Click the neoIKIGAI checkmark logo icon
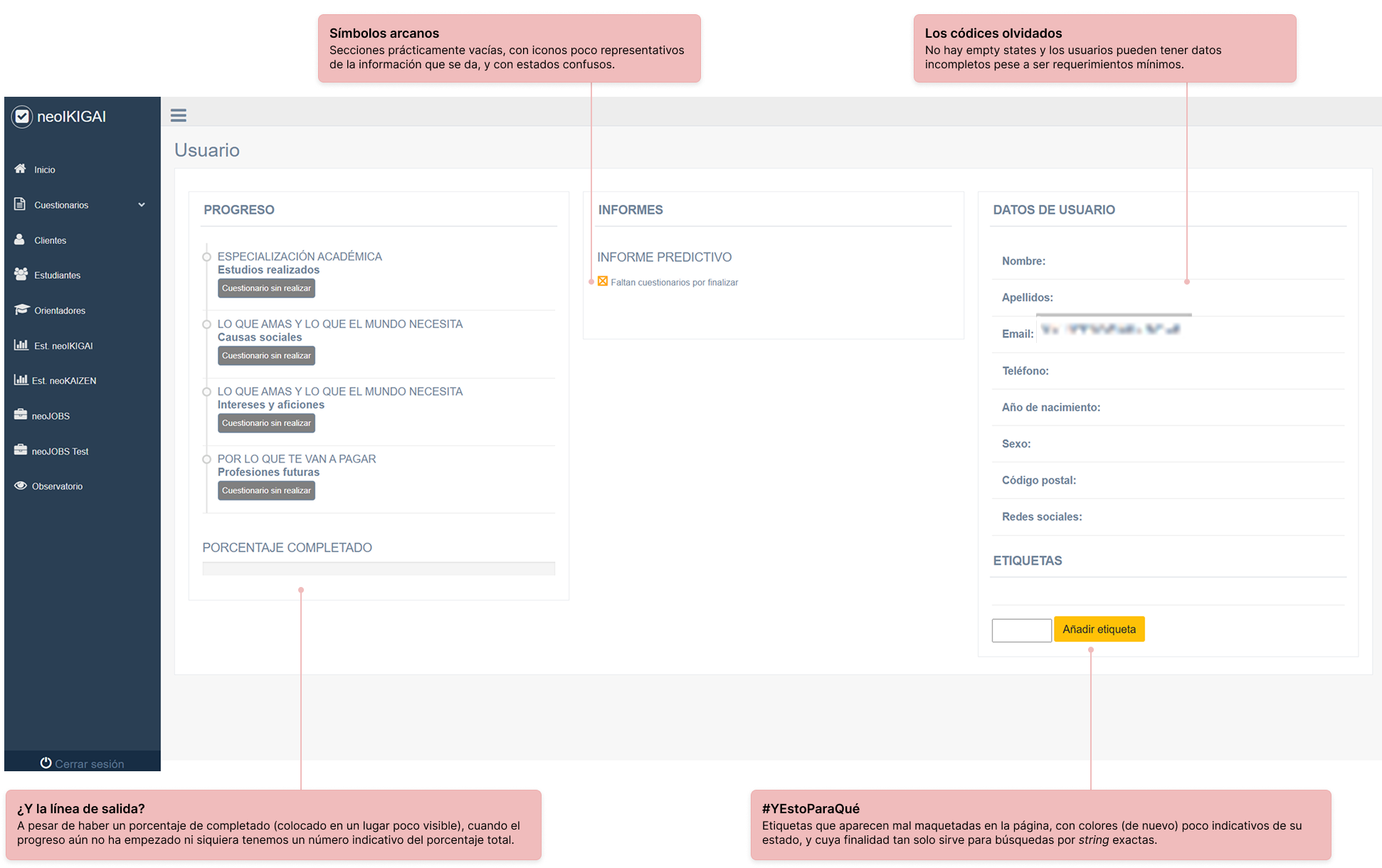The width and height of the screenshot is (1382, 868). tap(22, 117)
